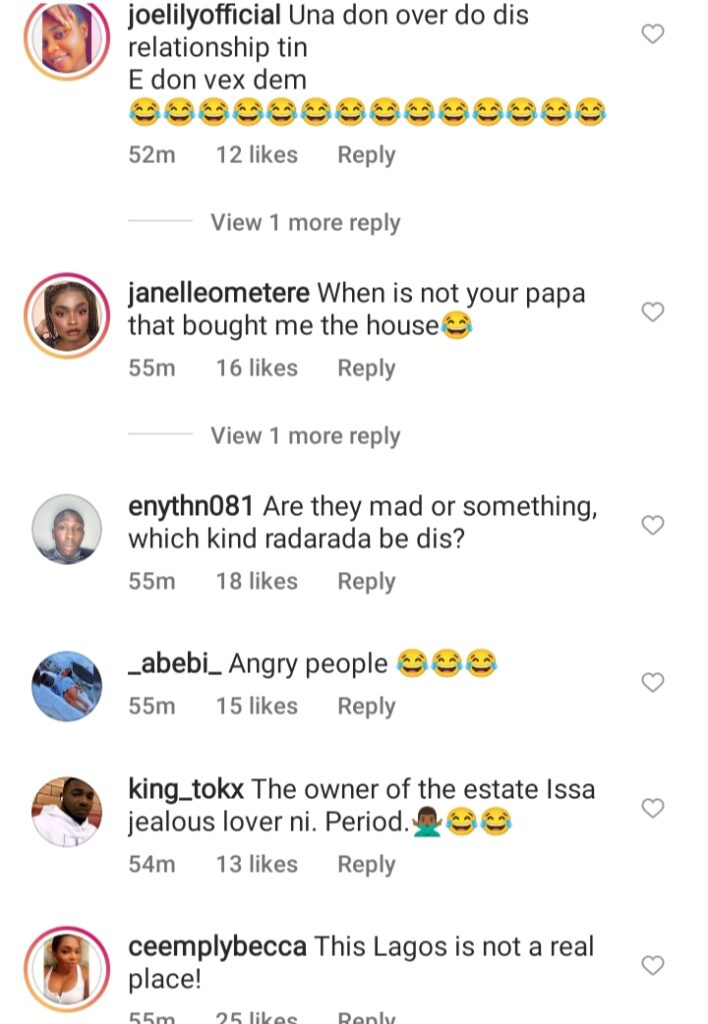Toggle like heart on _abebi_ comment
Viewport: 708px width, 1024px height.
pos(652,682)
